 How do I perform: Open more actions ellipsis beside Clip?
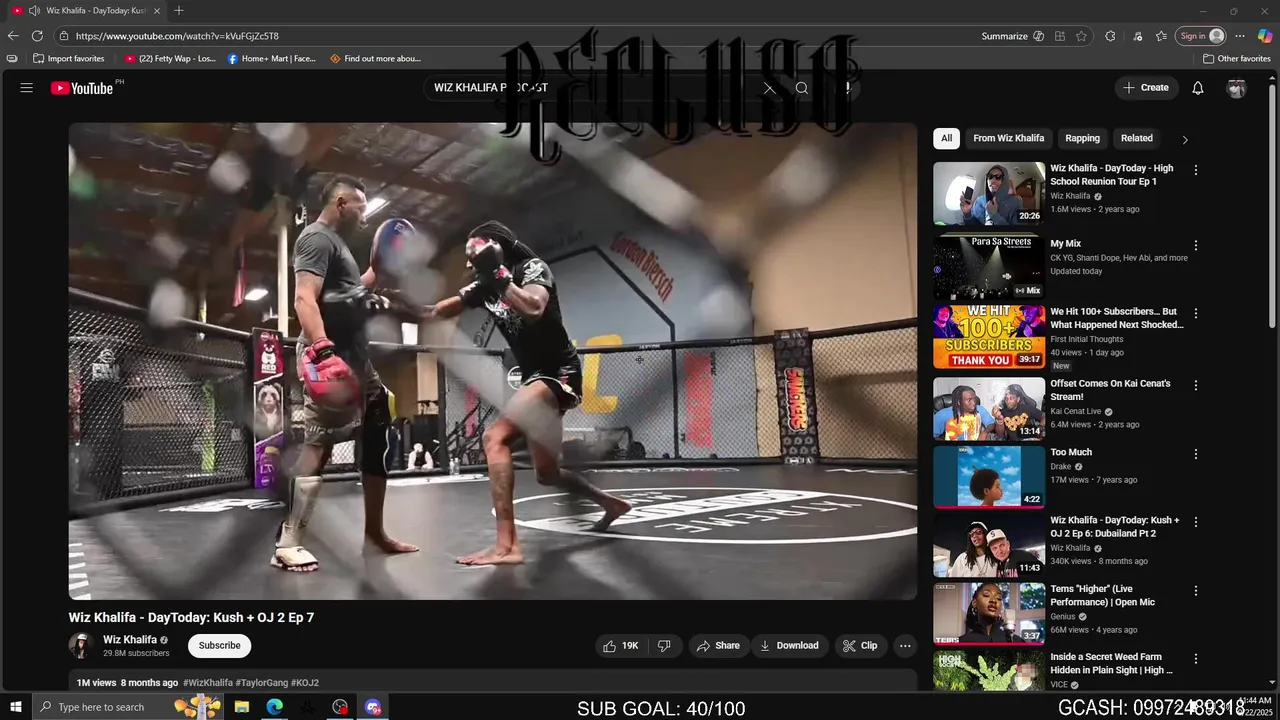click(x=905, y=646)
